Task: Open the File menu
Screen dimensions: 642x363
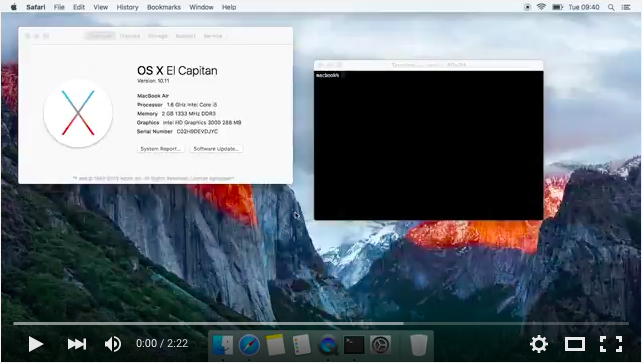Action: point(59,7)
